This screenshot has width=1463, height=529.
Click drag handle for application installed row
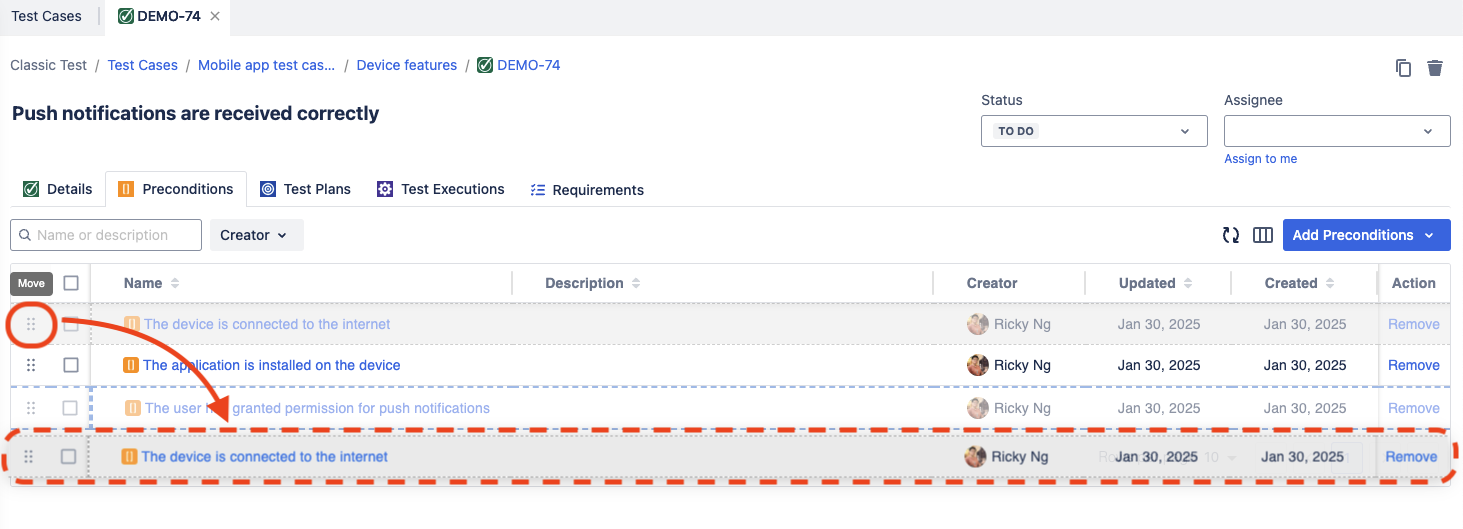pyautogui.click(x=31, y=365)
